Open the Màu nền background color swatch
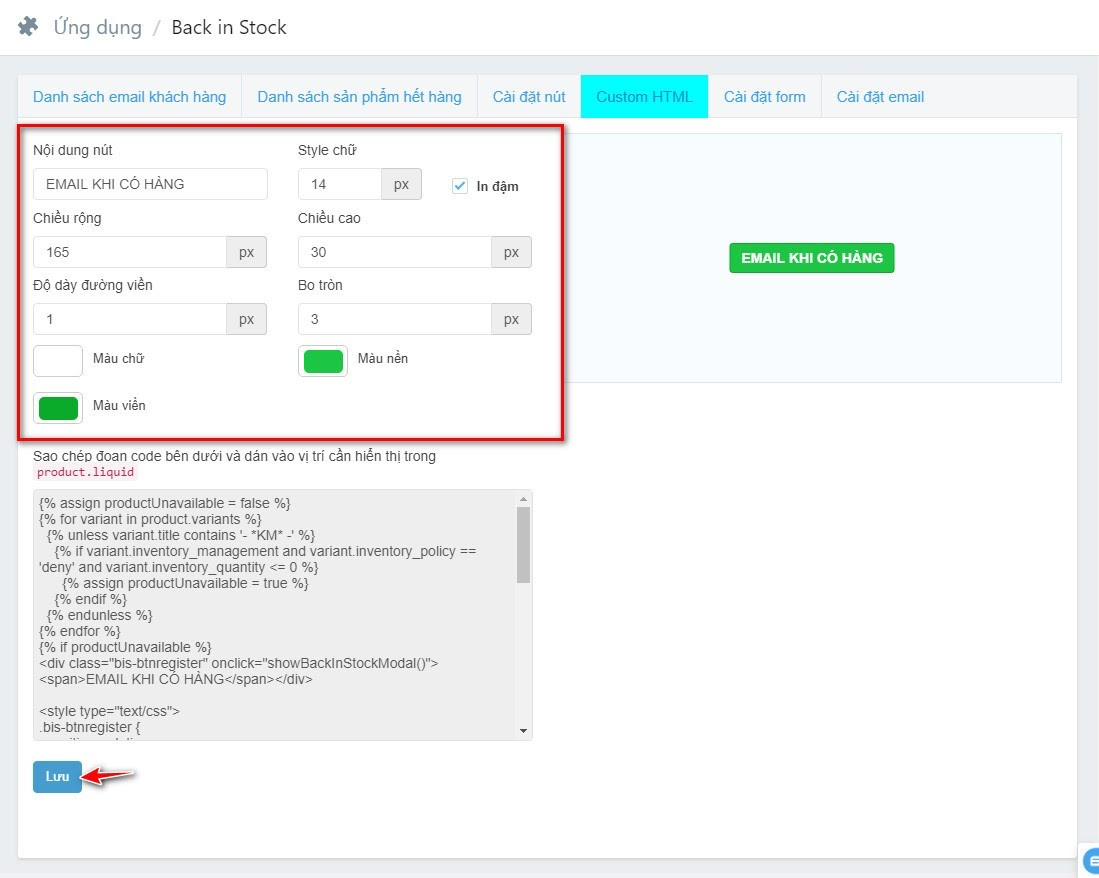The width and height of the screenshot is (1099, 878). (323, 361)
